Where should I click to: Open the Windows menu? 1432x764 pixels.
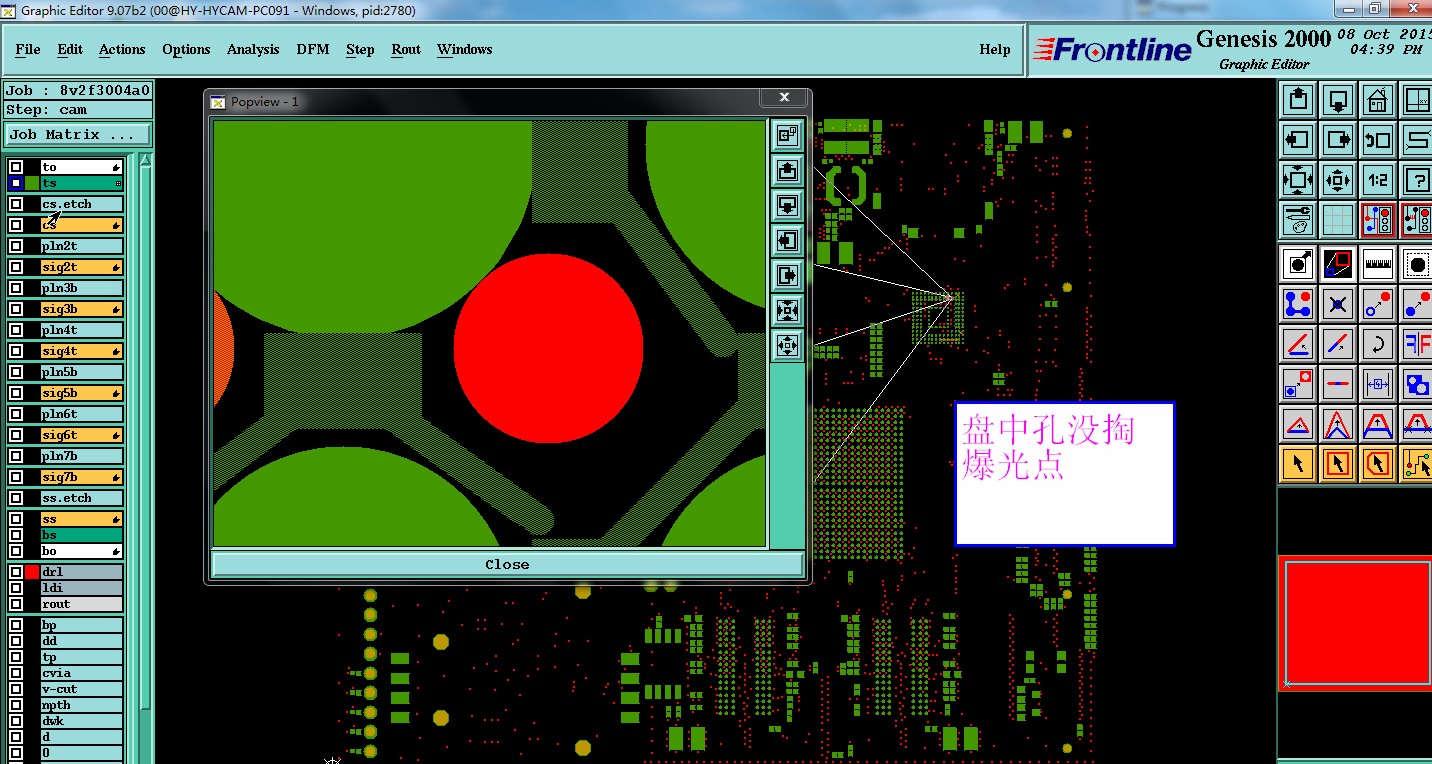click(465, 49)
